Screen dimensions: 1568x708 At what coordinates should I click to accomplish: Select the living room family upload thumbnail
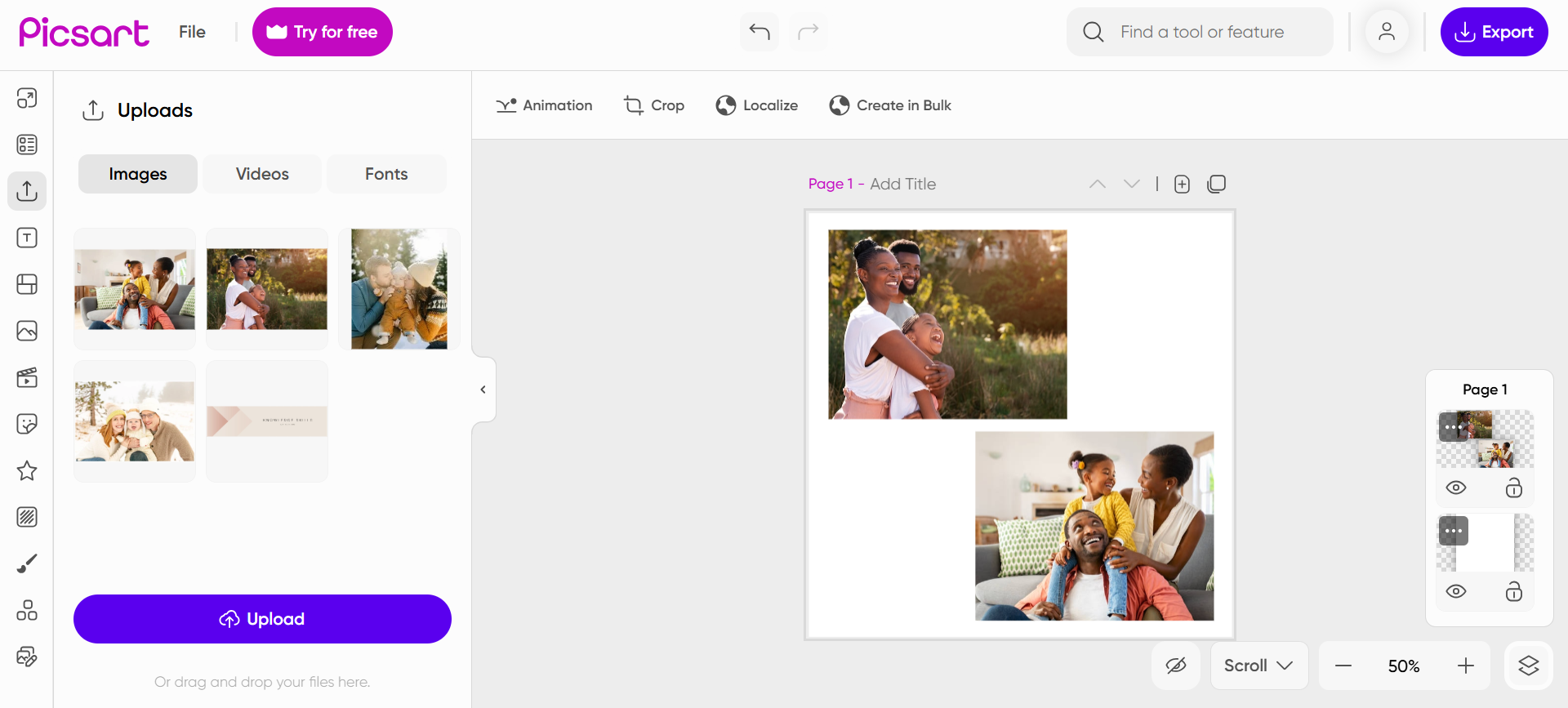[x=135, y=289]
